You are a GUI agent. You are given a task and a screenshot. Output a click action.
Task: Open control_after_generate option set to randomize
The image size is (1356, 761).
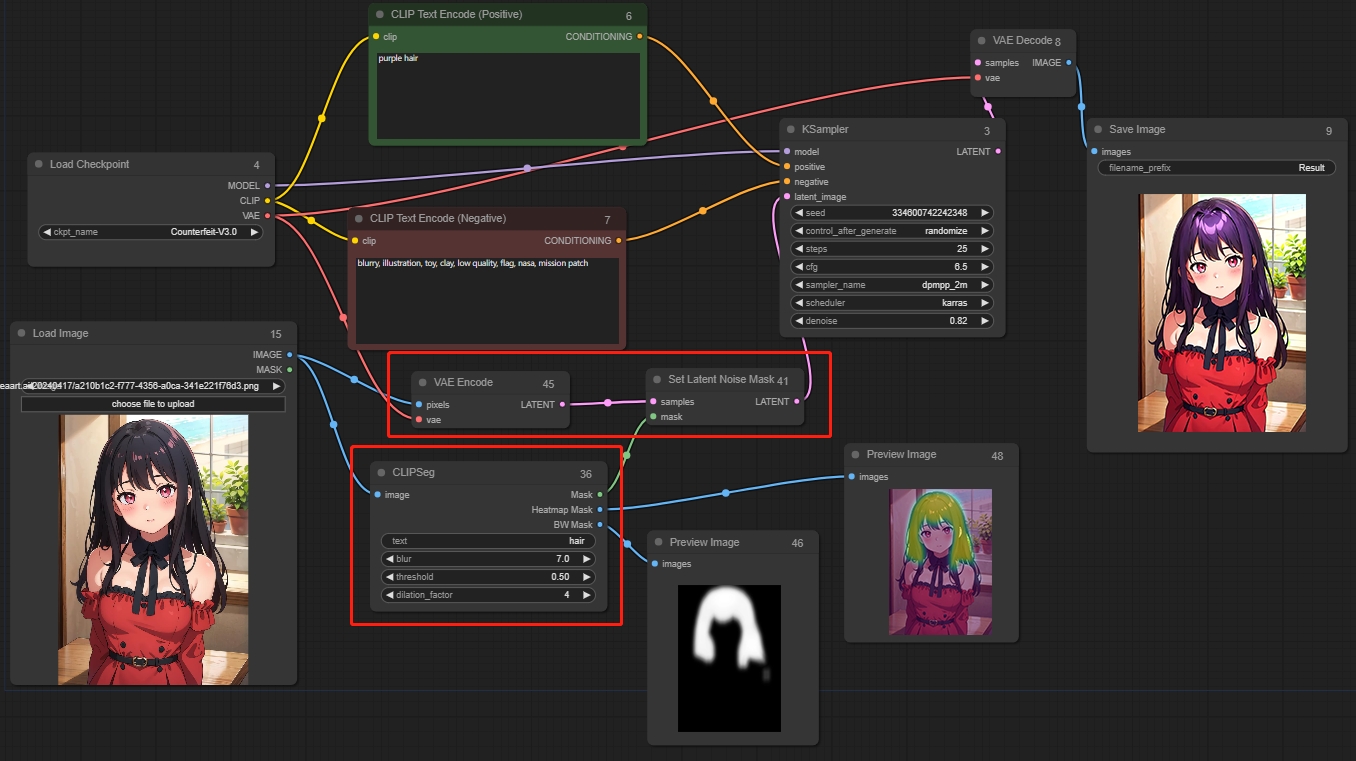click(892, 231)
